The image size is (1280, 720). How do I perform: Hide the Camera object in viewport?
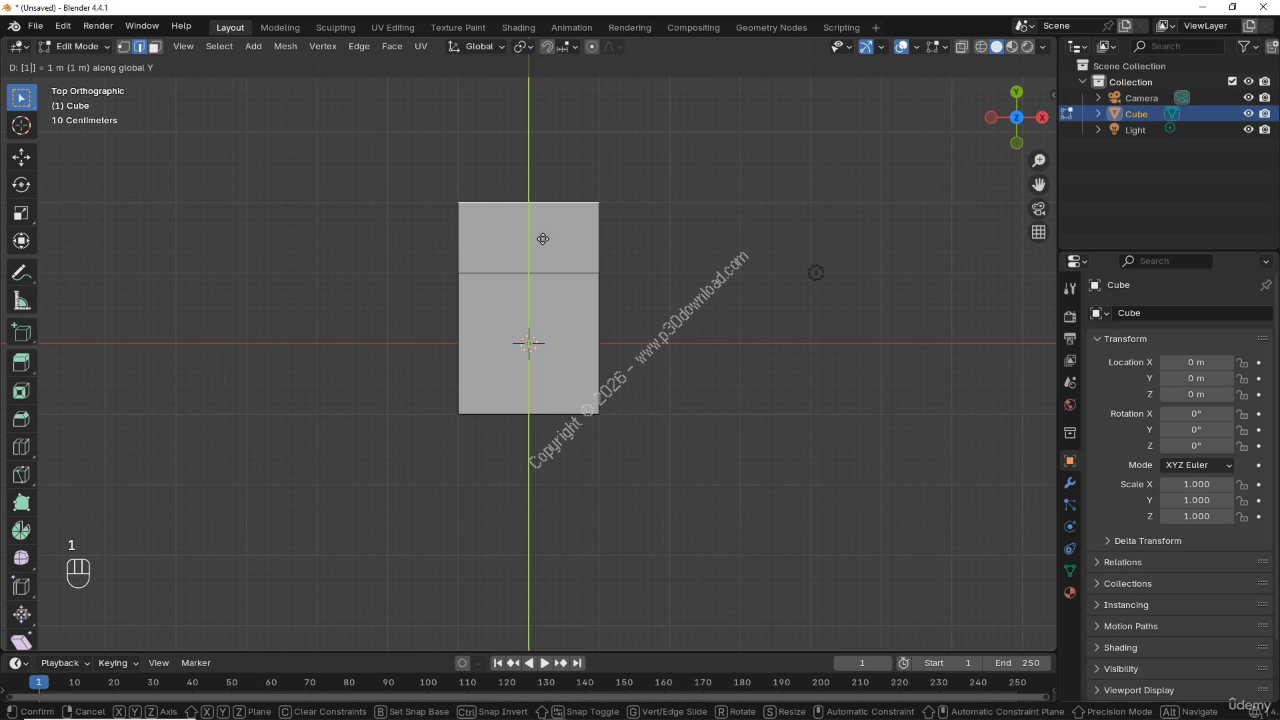click(1248, 98)
